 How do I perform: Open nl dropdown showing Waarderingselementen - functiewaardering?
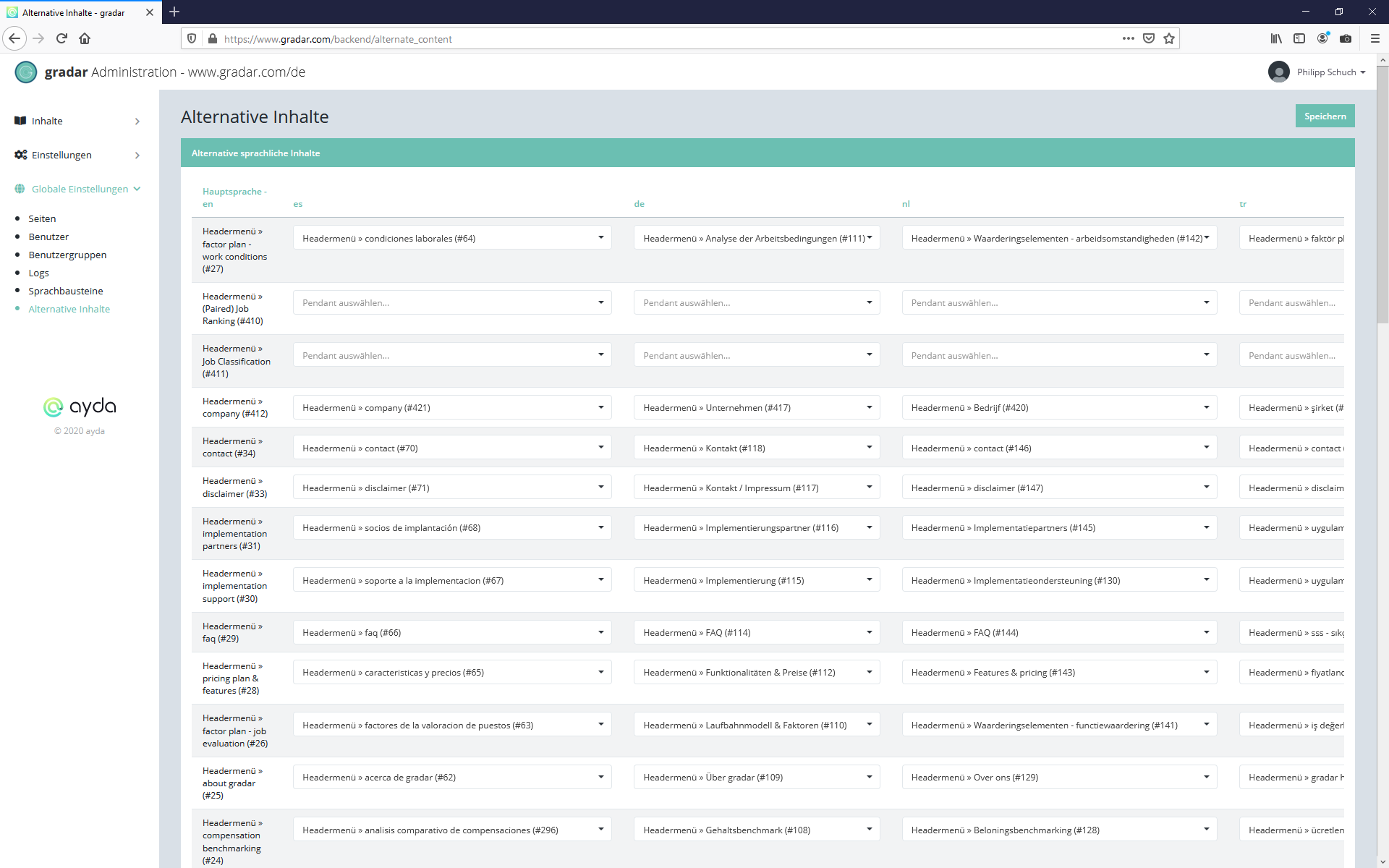pyautogui.click(x=1059, y=725)
